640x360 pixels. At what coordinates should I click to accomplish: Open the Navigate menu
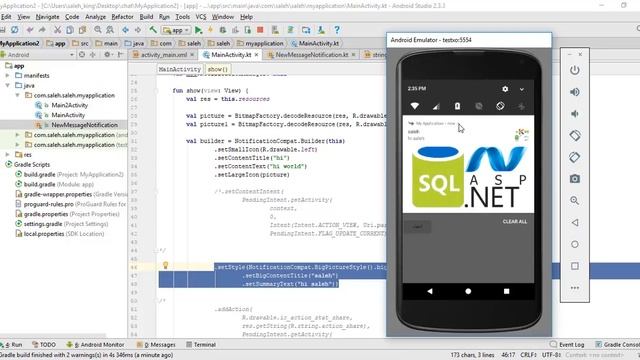47,17
